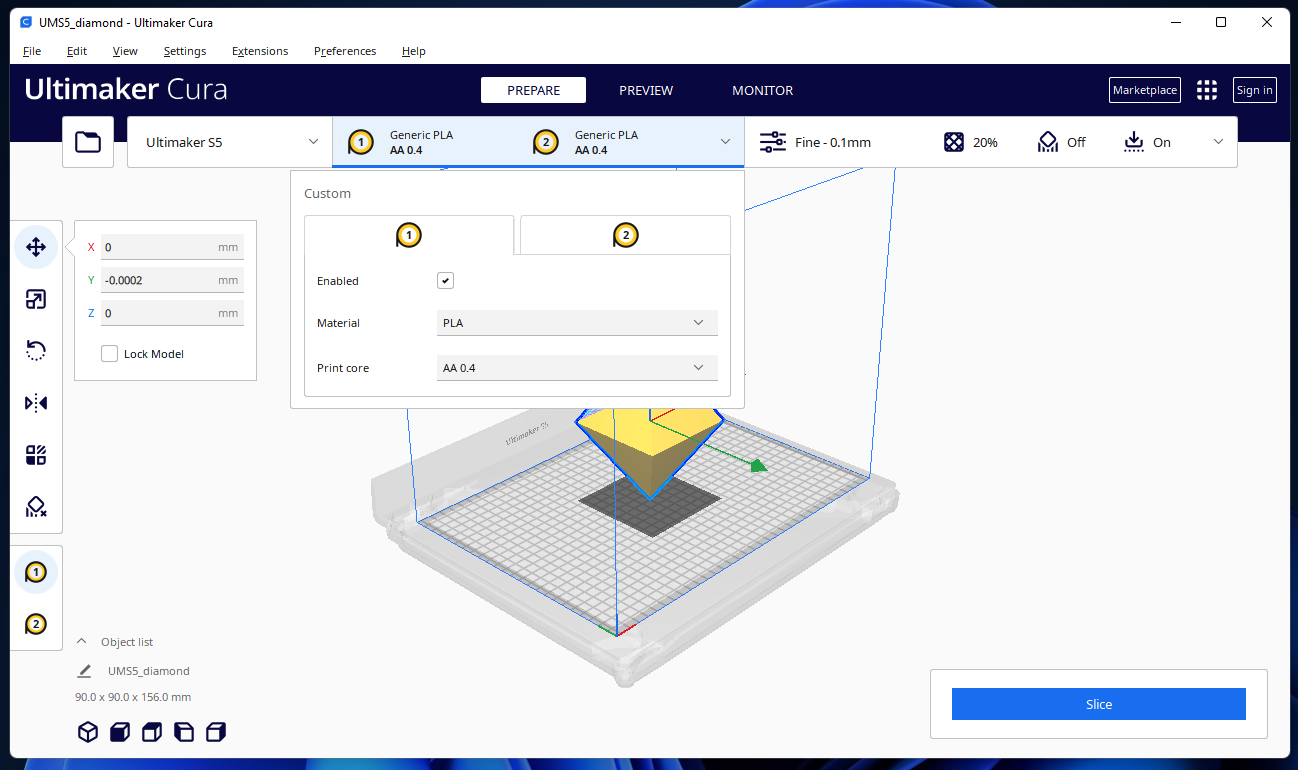
Task: Open the Preferences menu
Action: point(345,51)
